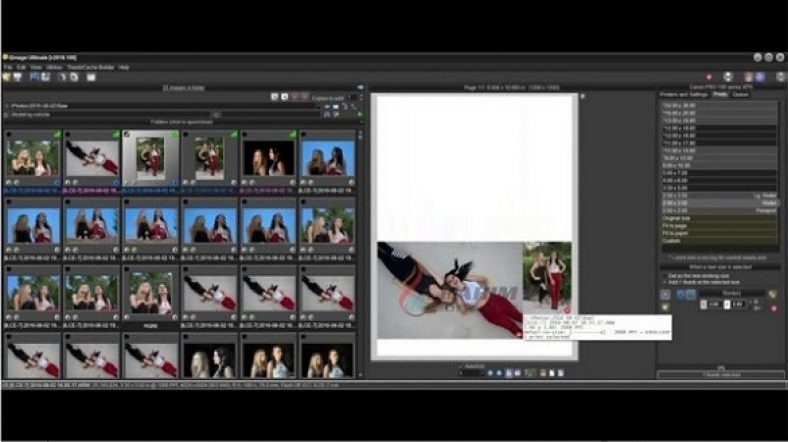
Task: Click the 1 thumb selected button
Action: point(721,375)
